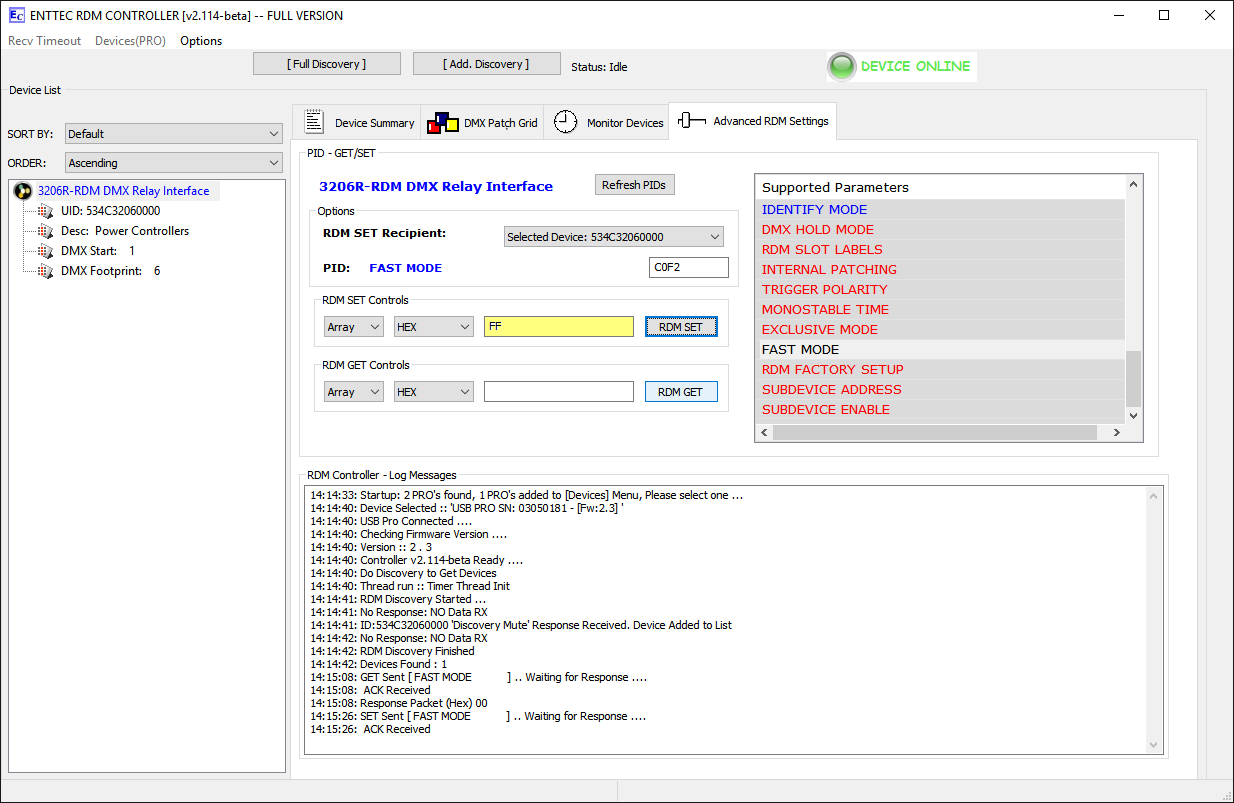Click the UID tree node icon
The image size is (1234, 803).
[45, 211]
